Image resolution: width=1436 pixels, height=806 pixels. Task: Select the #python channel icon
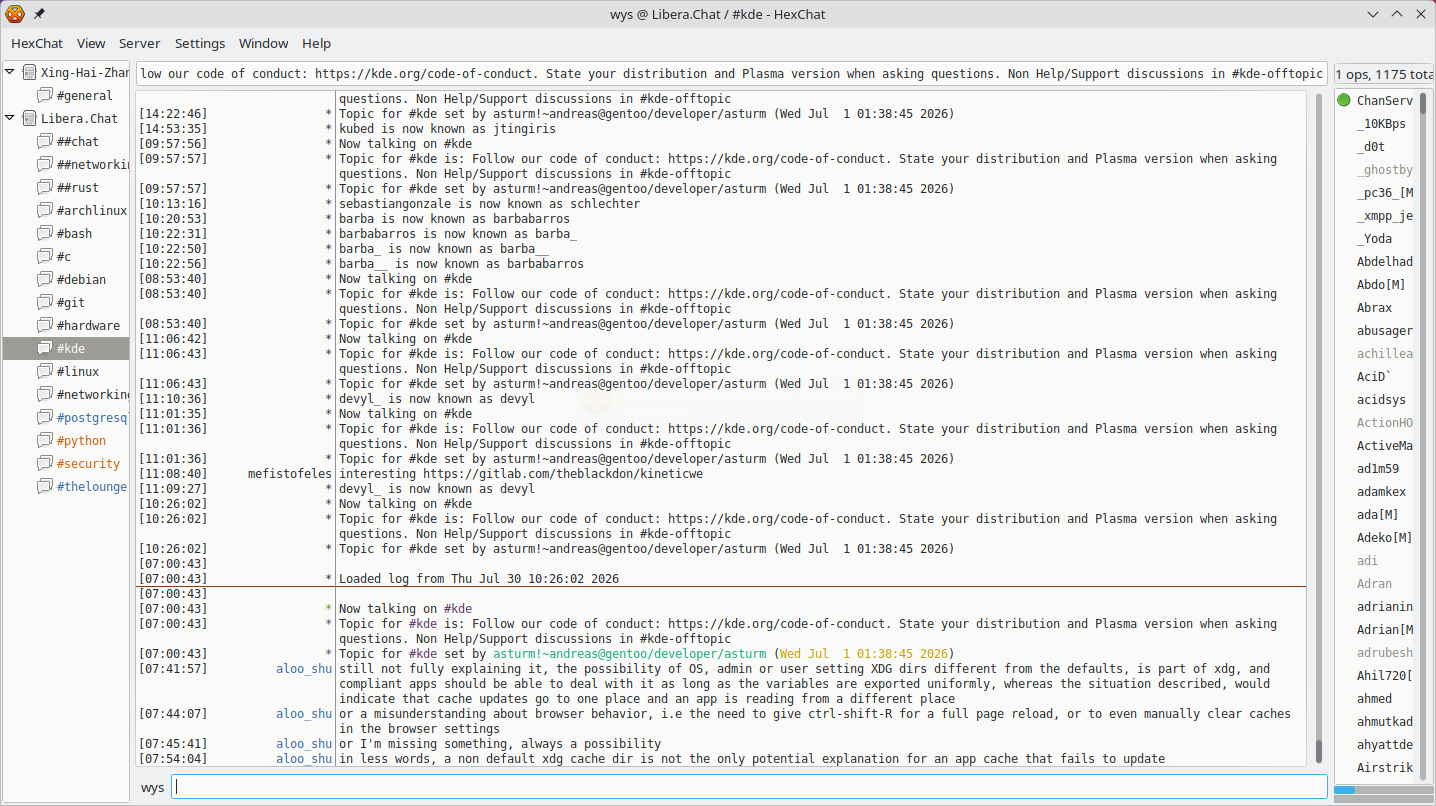coord(44,441)
